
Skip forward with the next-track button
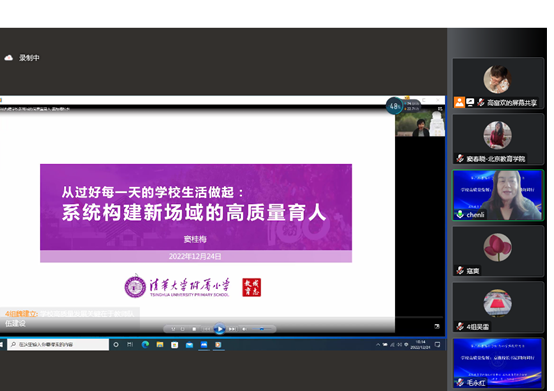[232, 329]
